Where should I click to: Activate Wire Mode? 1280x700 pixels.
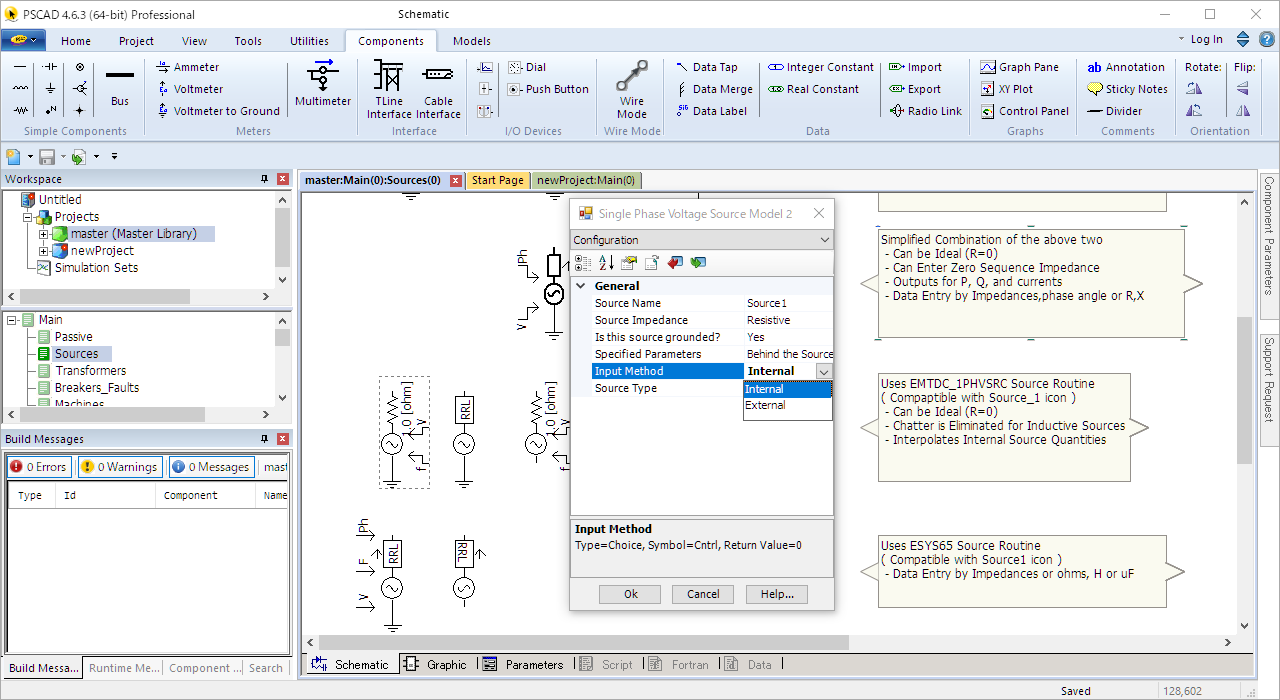pos(632,89)
